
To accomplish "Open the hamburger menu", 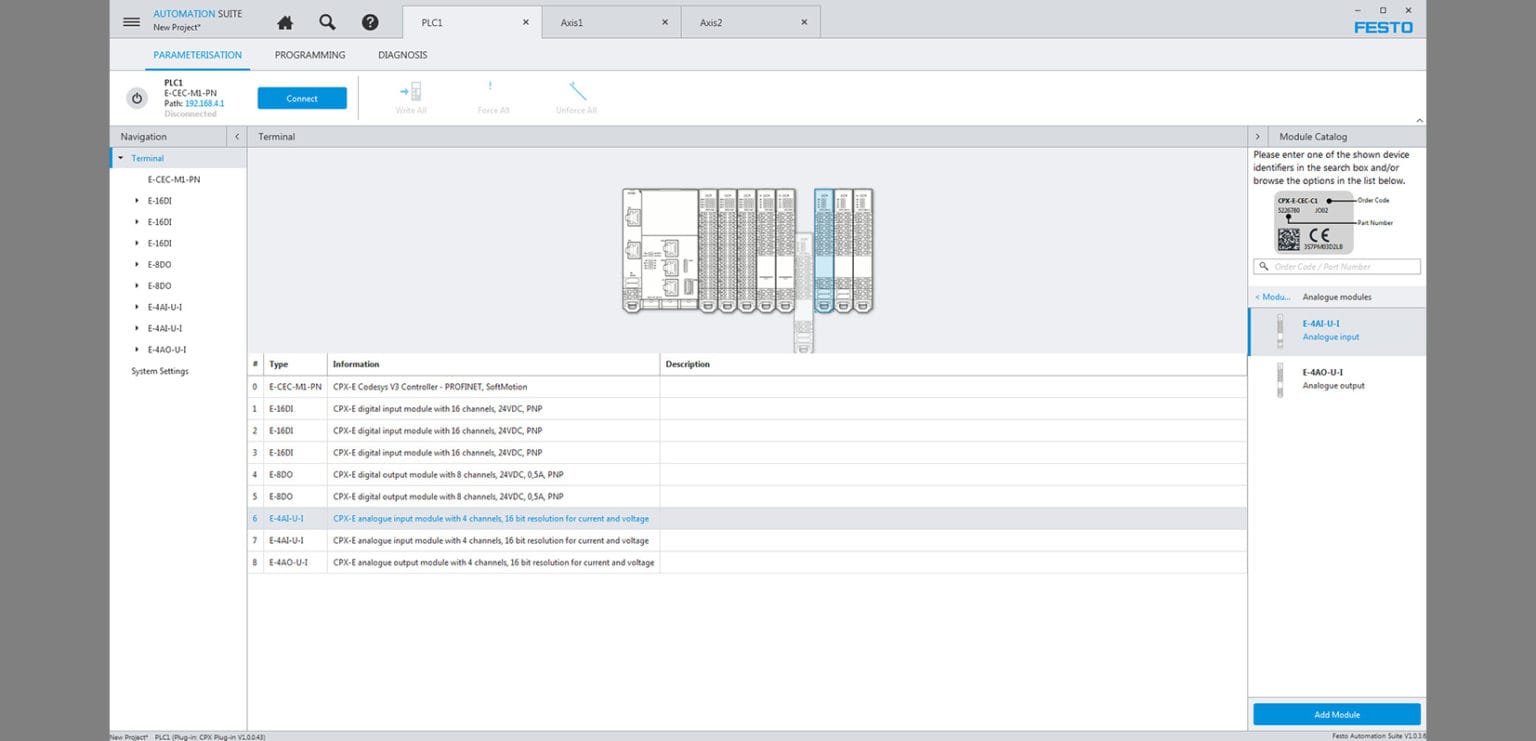I will click(131, 21).
